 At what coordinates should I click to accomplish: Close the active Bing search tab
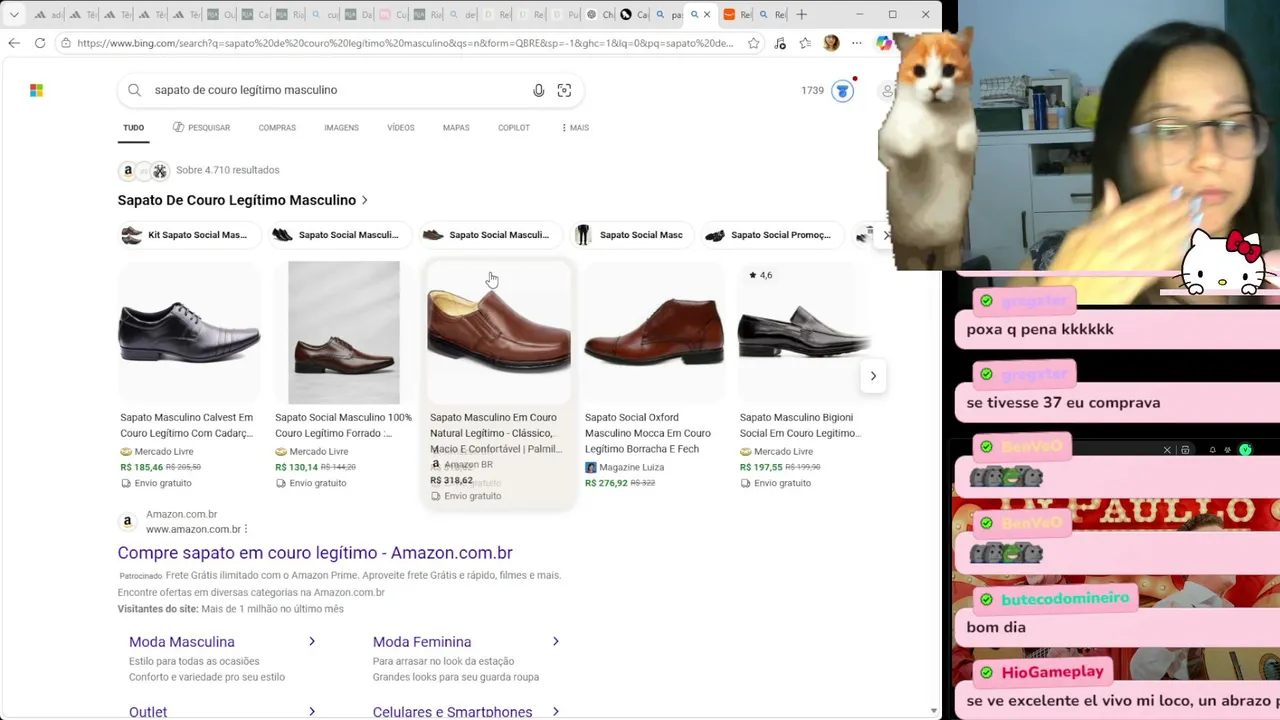pos(707,15)
